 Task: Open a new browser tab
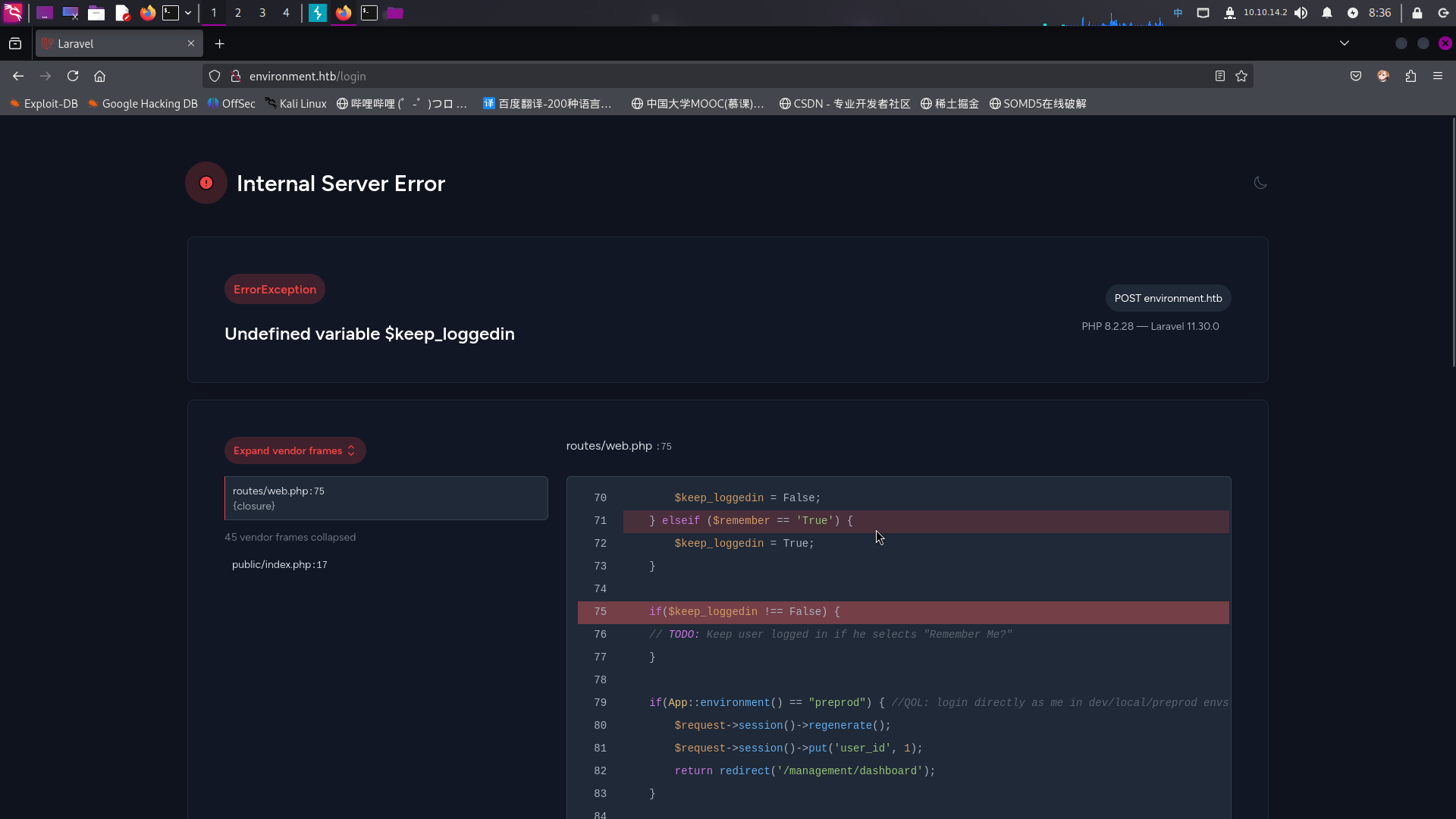click(219, 44)
